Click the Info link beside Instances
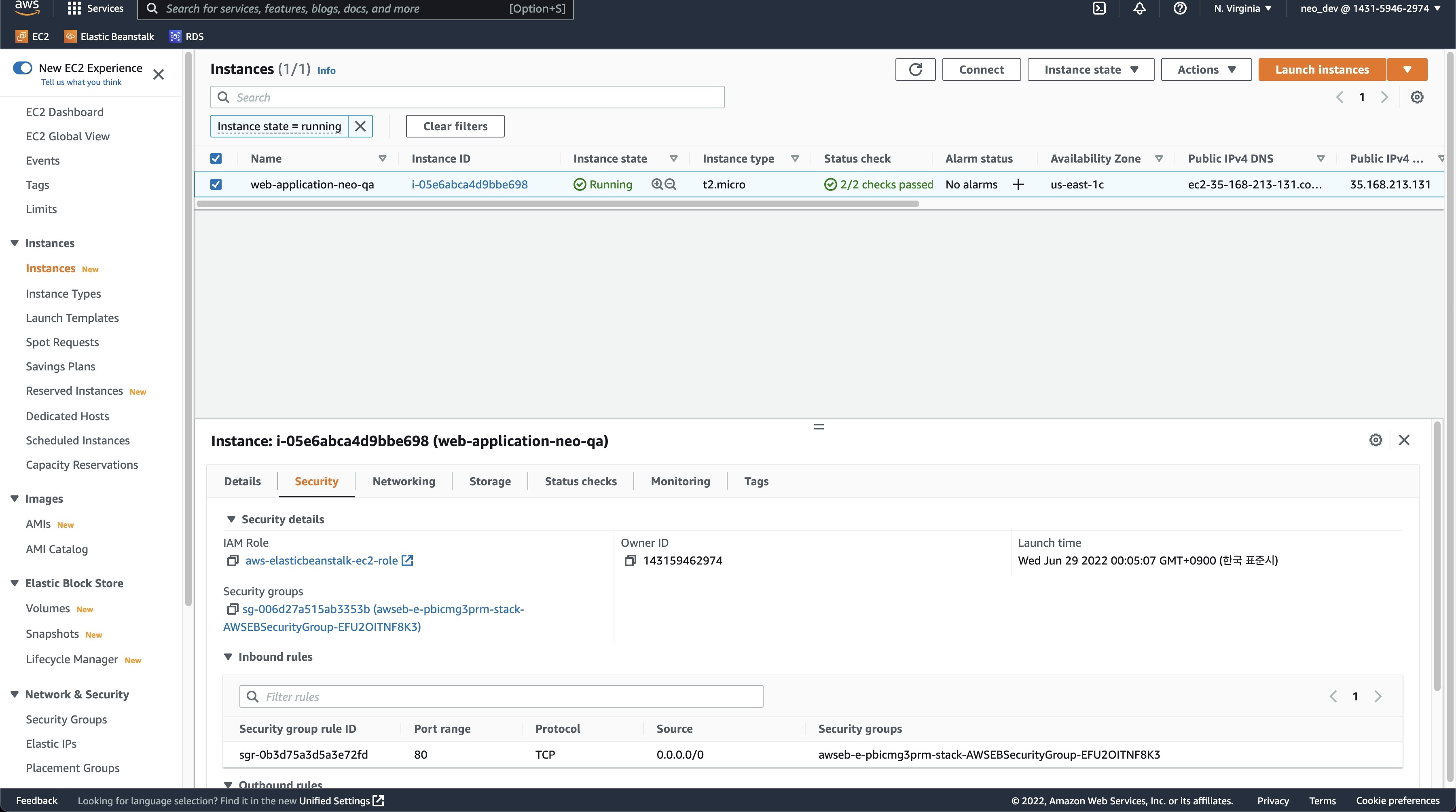Image resolution: width=1456 pixels, height=812 pixels. [326, 71]
